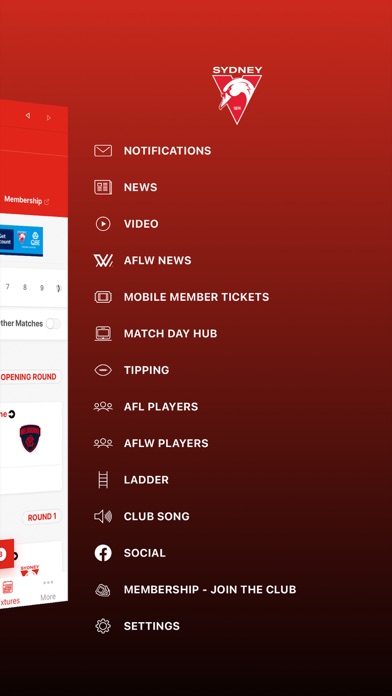
Task: Tap the Sydney Swans logo
Action: [x=237, y=95]
